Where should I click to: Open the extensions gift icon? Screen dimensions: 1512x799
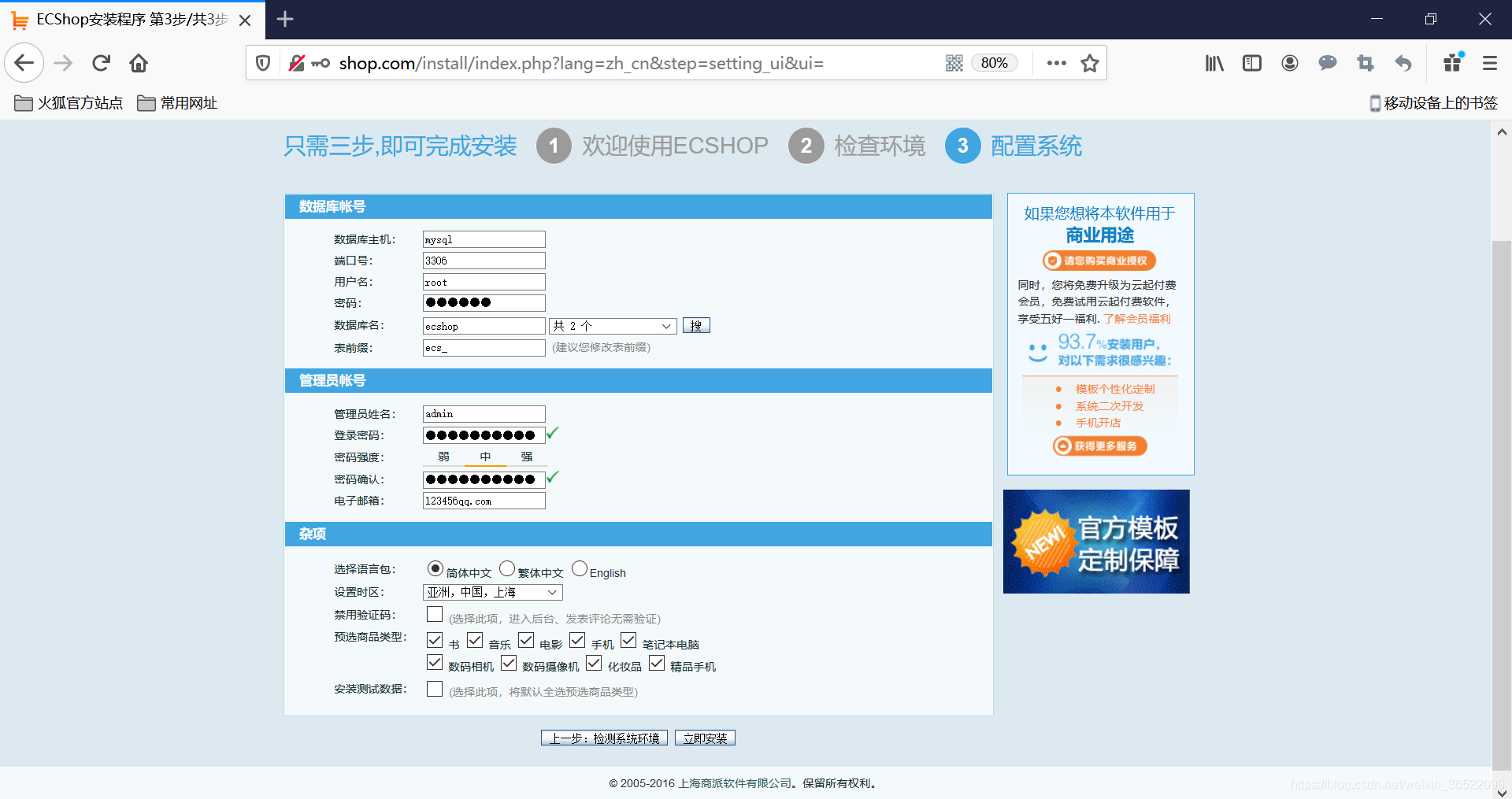(x=1453, y=62)
